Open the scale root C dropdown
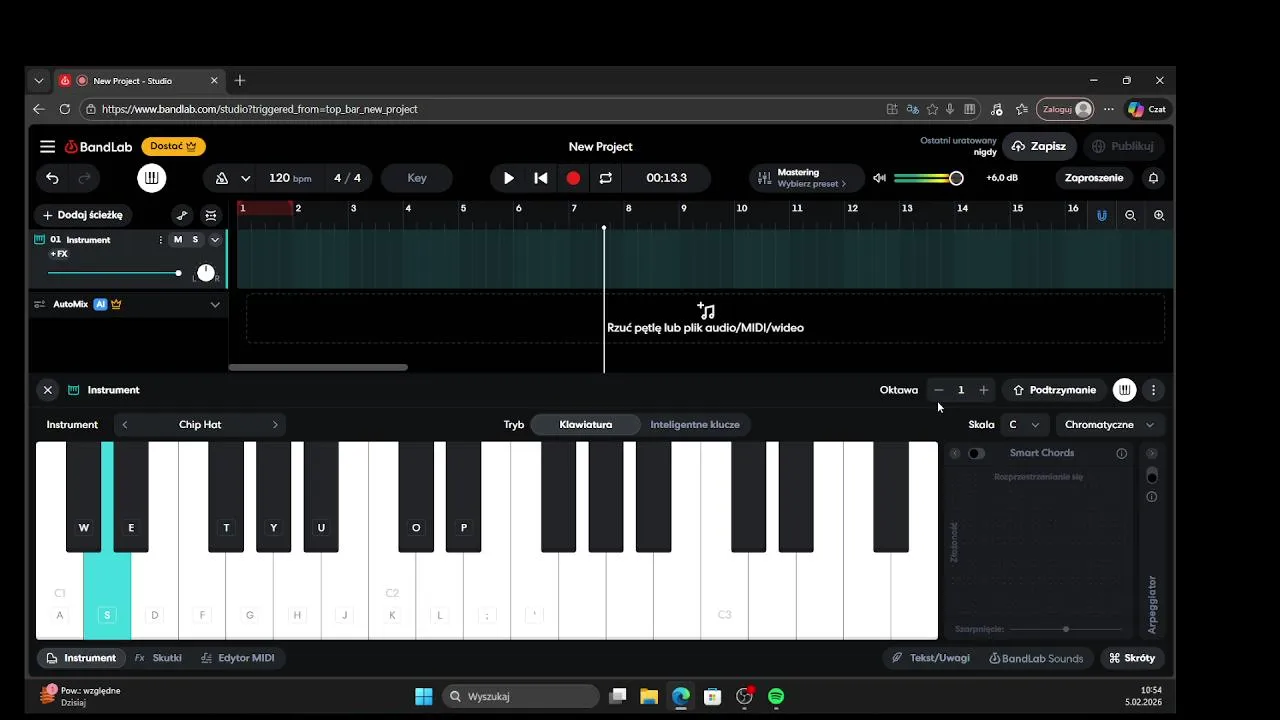The height and width of the screenshot is (720, 1280). pos(1024,425)
